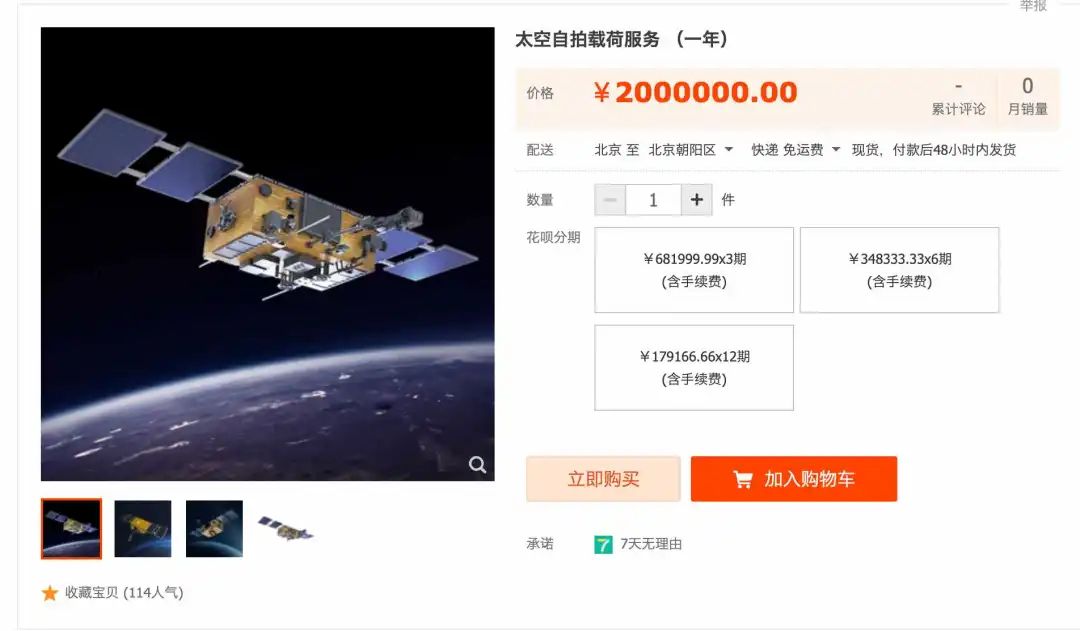Click the 立即购买 buy now button

603,479
